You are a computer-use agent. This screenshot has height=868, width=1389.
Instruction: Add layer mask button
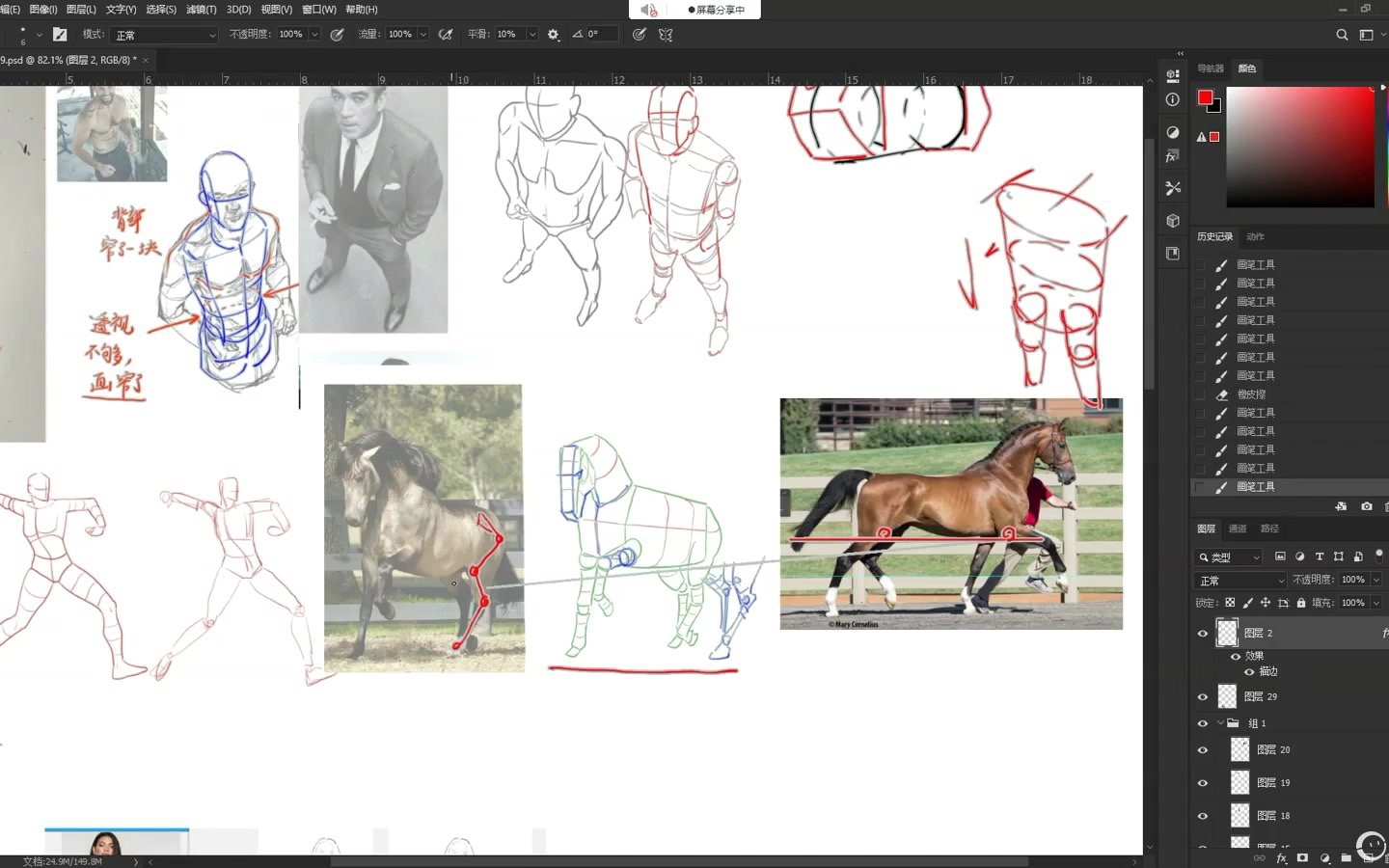coord(1302,858)
